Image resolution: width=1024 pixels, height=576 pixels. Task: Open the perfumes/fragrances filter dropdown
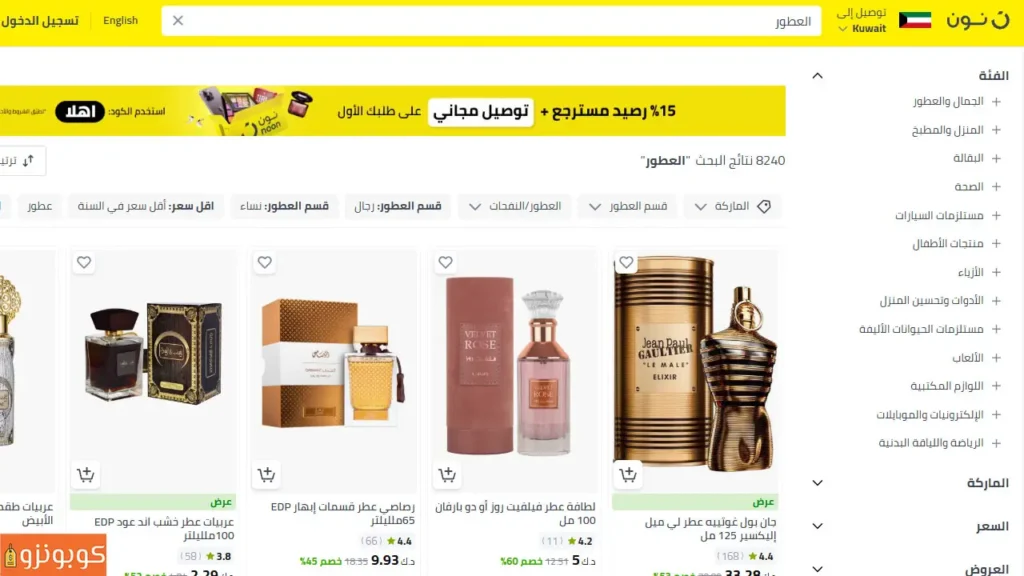coord(515,206)
